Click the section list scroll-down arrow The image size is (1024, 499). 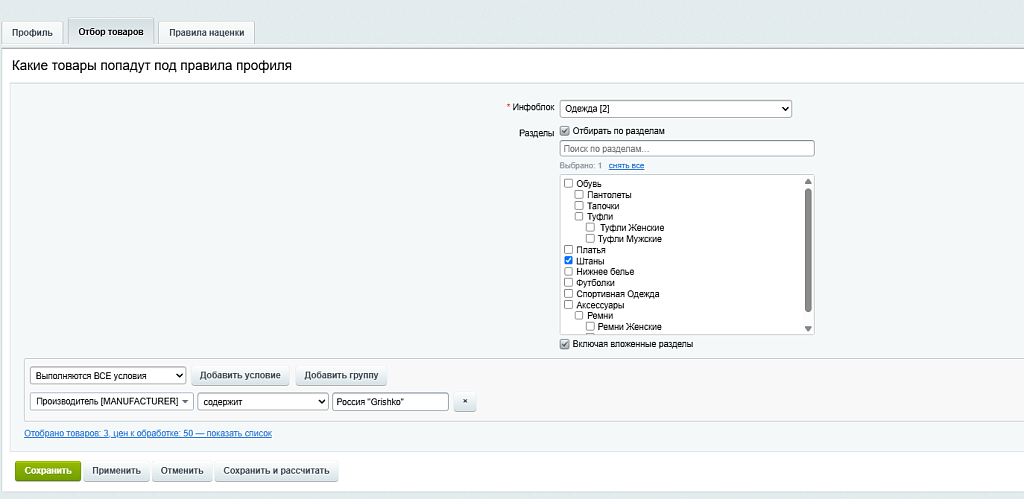point(808,328)
